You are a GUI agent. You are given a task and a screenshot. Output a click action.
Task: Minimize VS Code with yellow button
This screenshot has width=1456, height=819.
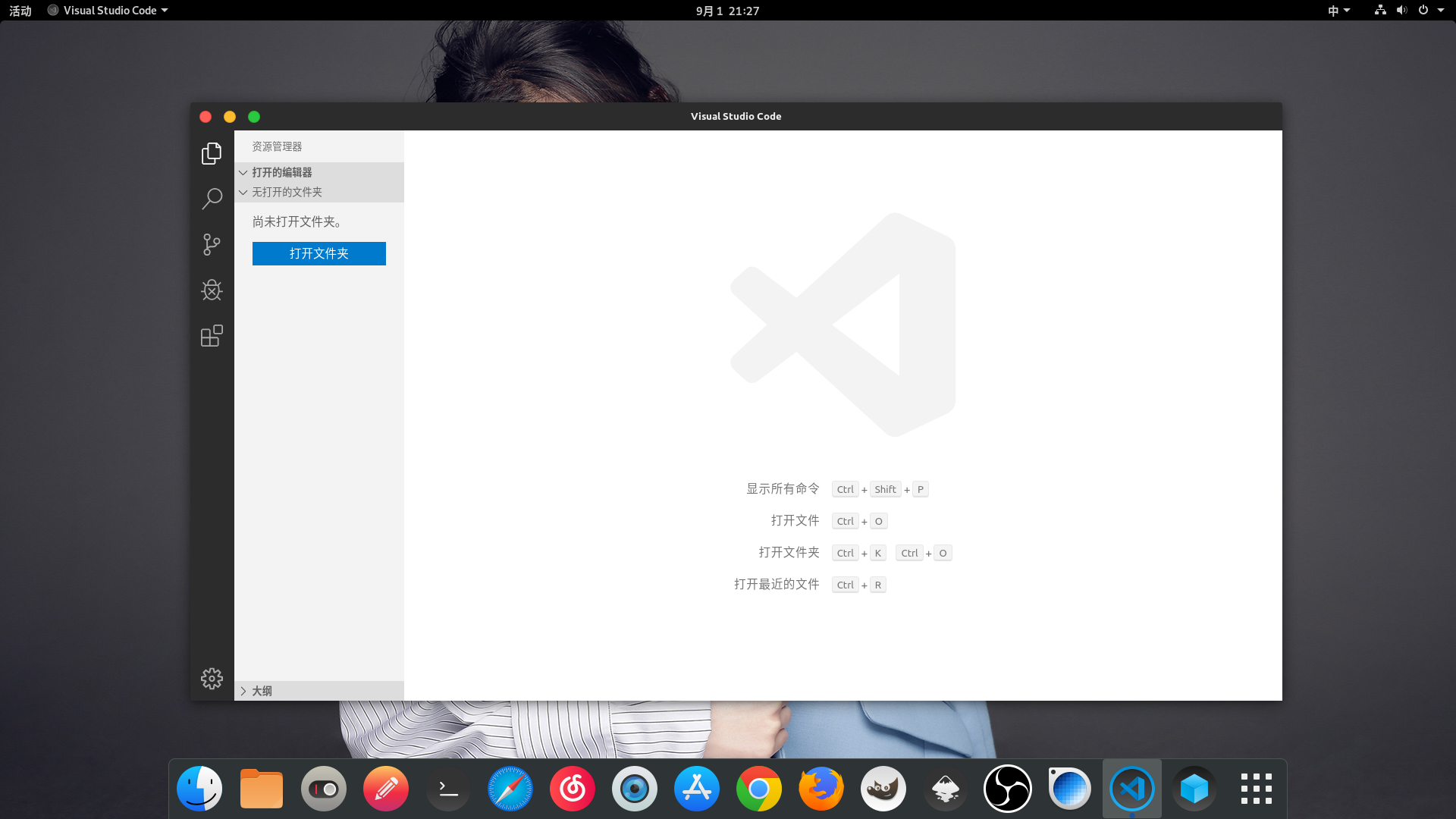pyautogui.click(x=230, y=116)
